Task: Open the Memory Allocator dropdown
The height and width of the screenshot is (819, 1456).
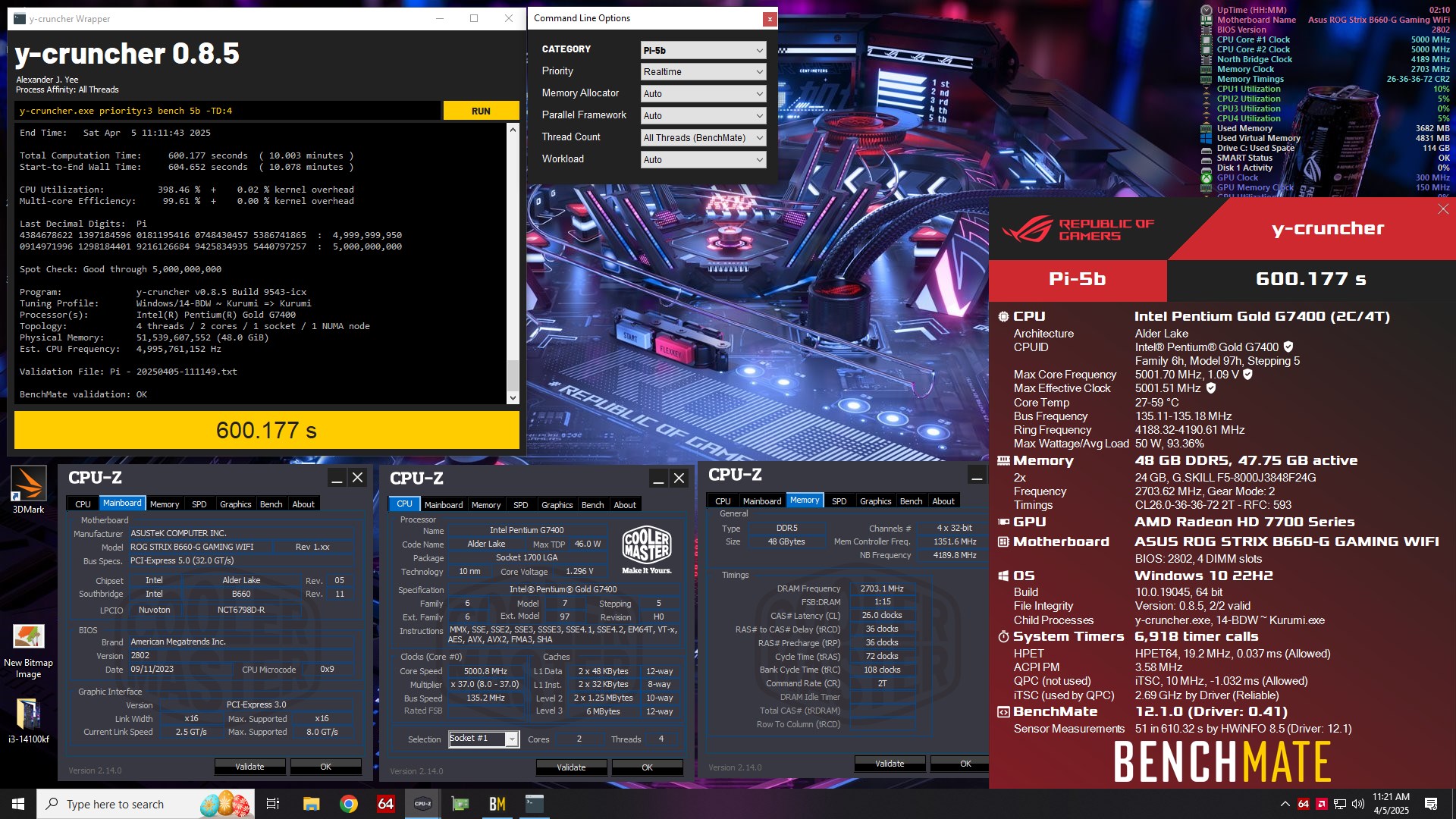Action: [703, 93]
